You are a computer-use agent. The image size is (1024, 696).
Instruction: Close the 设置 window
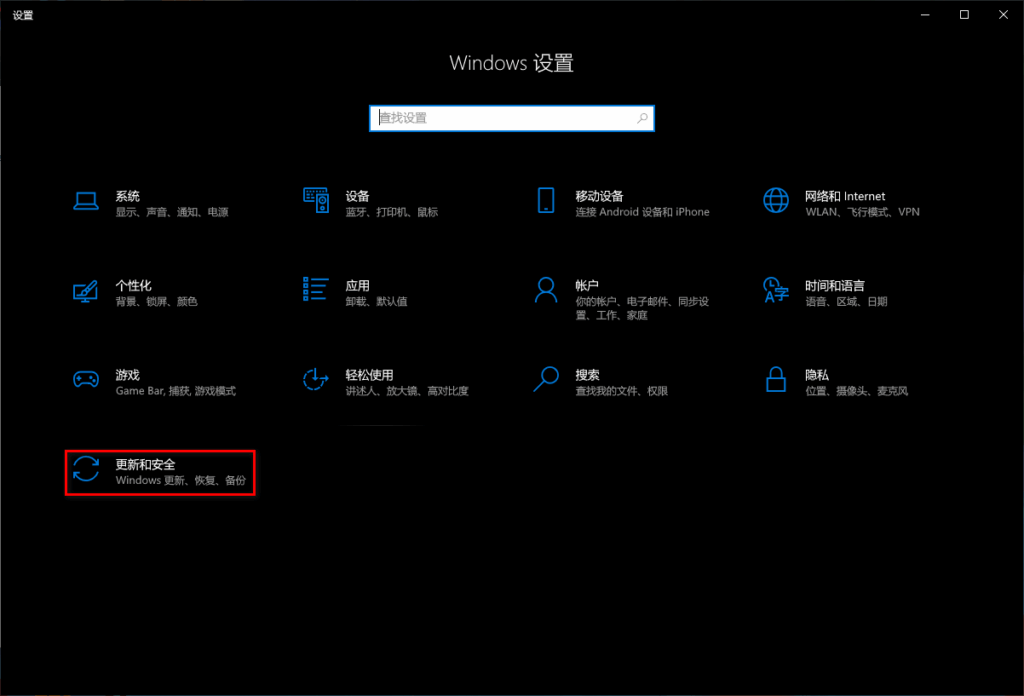point(1003,14)
